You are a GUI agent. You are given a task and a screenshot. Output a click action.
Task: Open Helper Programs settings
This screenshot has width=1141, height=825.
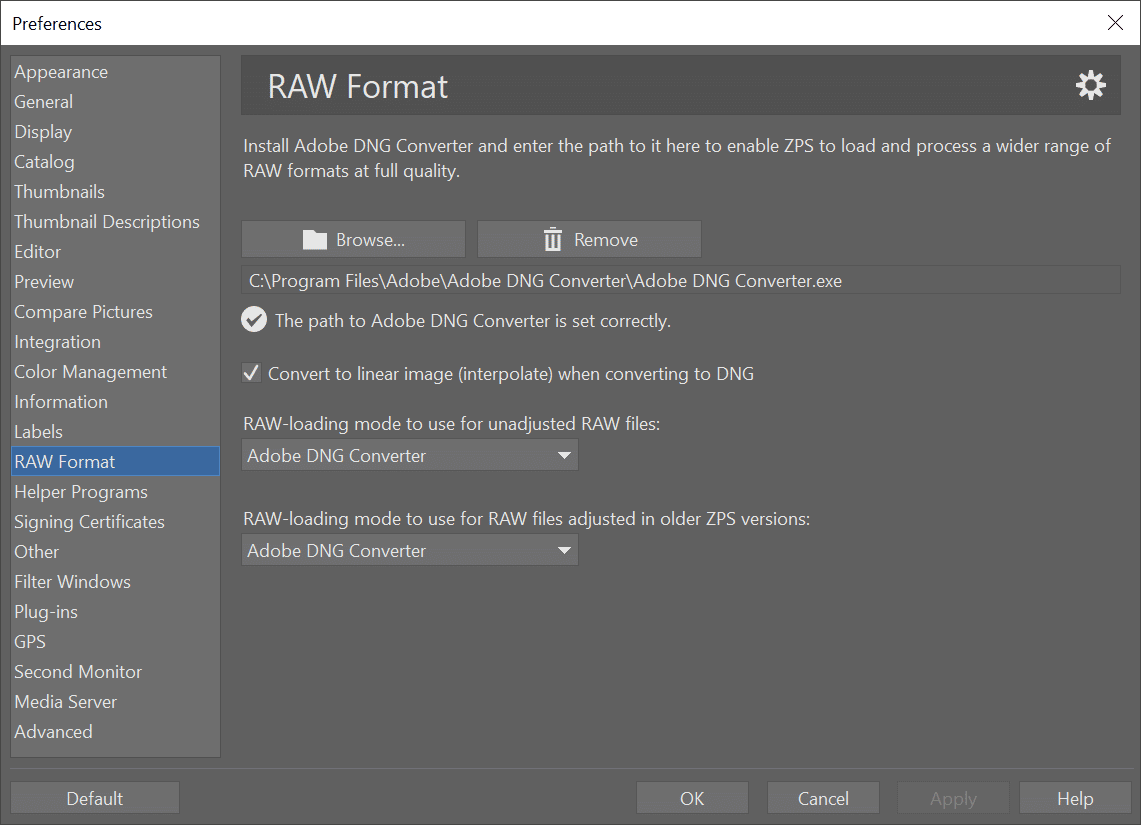point(115,492)
